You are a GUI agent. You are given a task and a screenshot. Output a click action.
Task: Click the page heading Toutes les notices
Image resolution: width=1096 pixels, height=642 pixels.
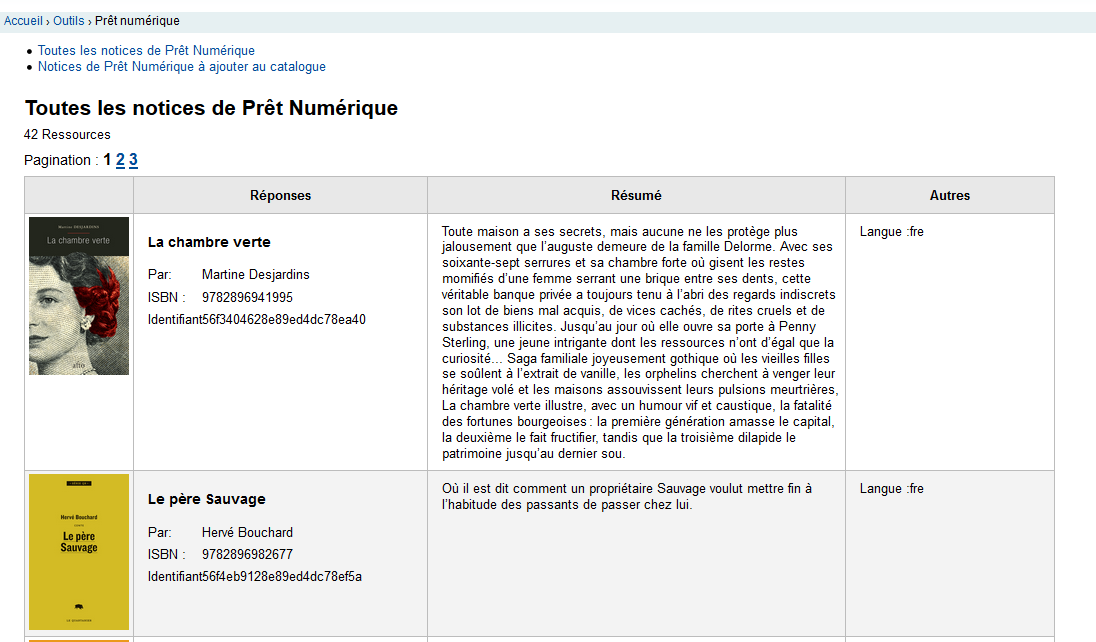tap(211, 108)
